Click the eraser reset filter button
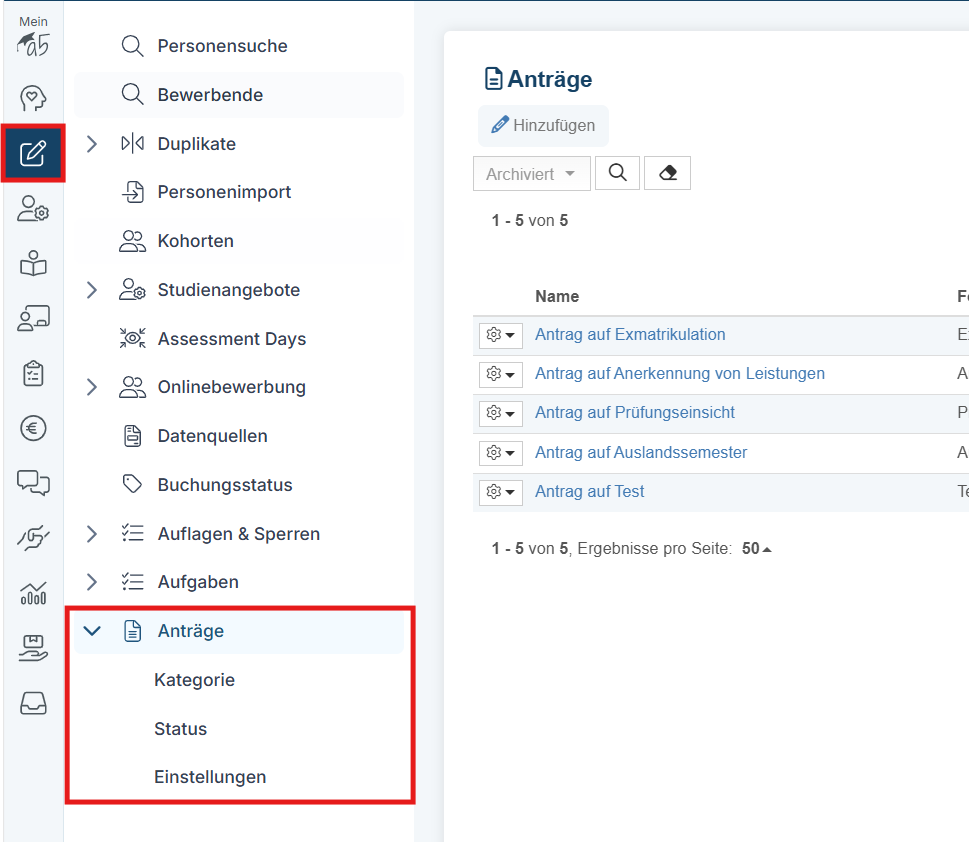The height and width of the screenshot is (842, 969). 667,173
